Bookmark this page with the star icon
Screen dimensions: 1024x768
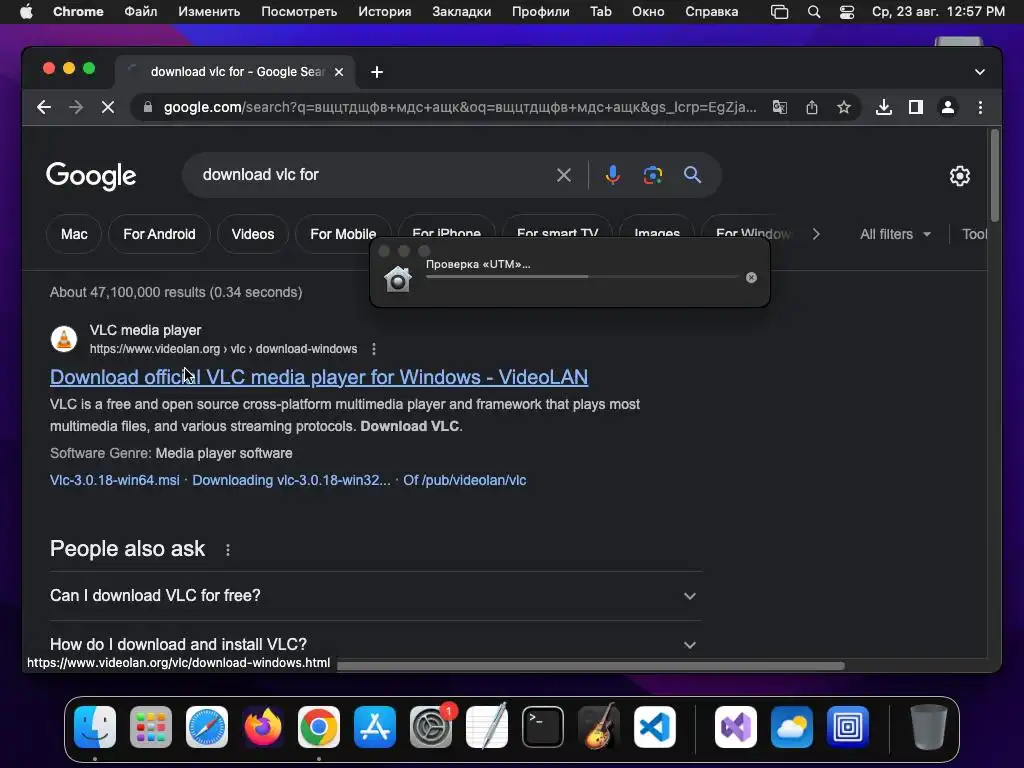tap(844, 107)
